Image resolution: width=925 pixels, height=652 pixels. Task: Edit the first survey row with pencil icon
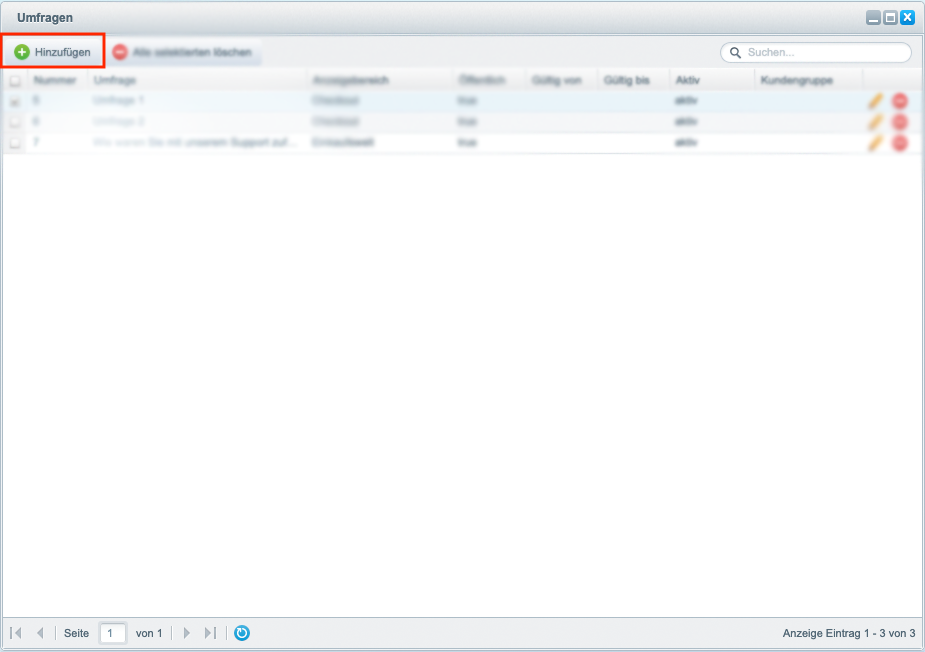(x=875, y=101)
